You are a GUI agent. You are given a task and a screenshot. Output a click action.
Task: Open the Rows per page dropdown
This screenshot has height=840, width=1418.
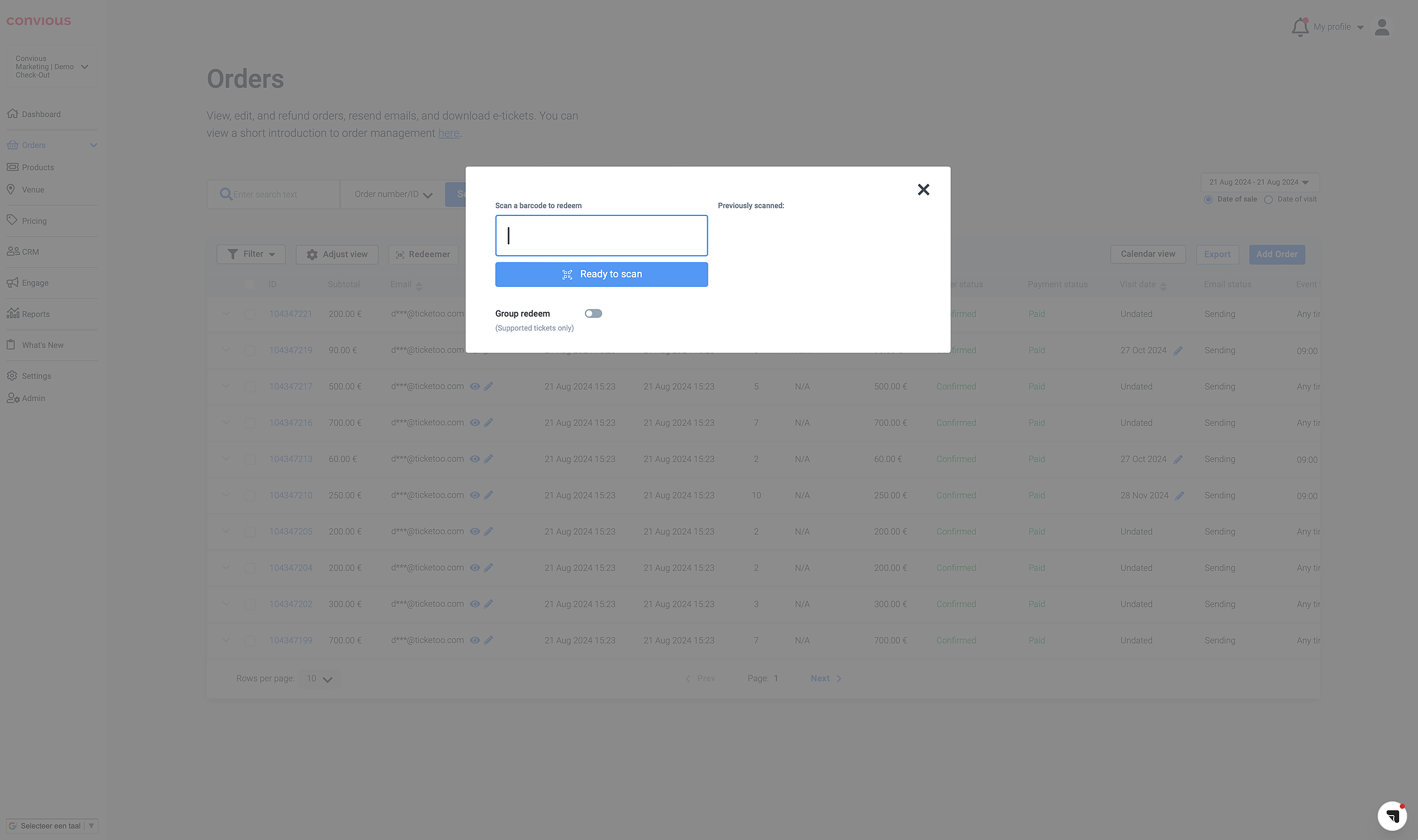tap(318, 679)
